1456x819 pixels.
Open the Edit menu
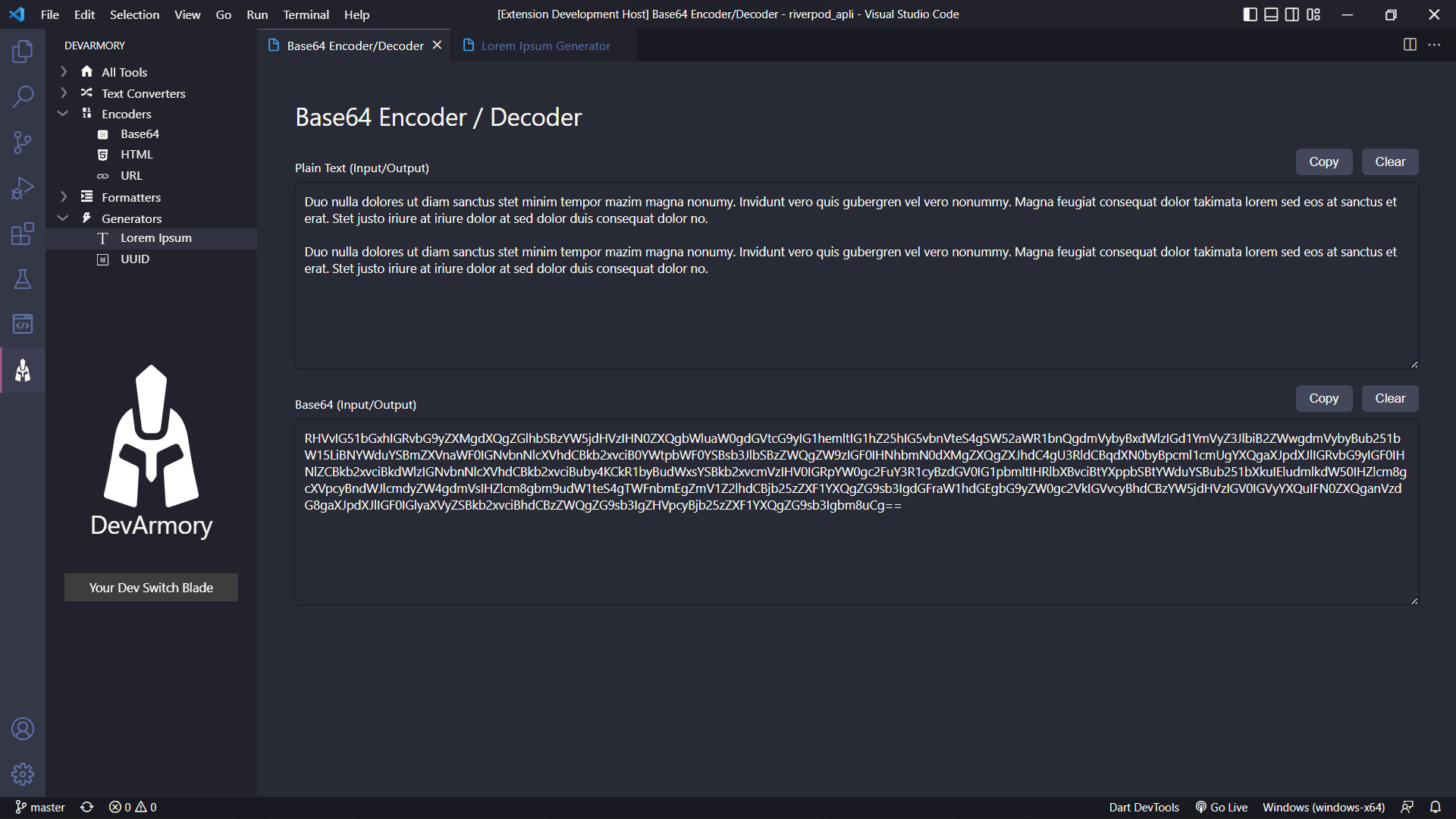click(x=84, y=14)
